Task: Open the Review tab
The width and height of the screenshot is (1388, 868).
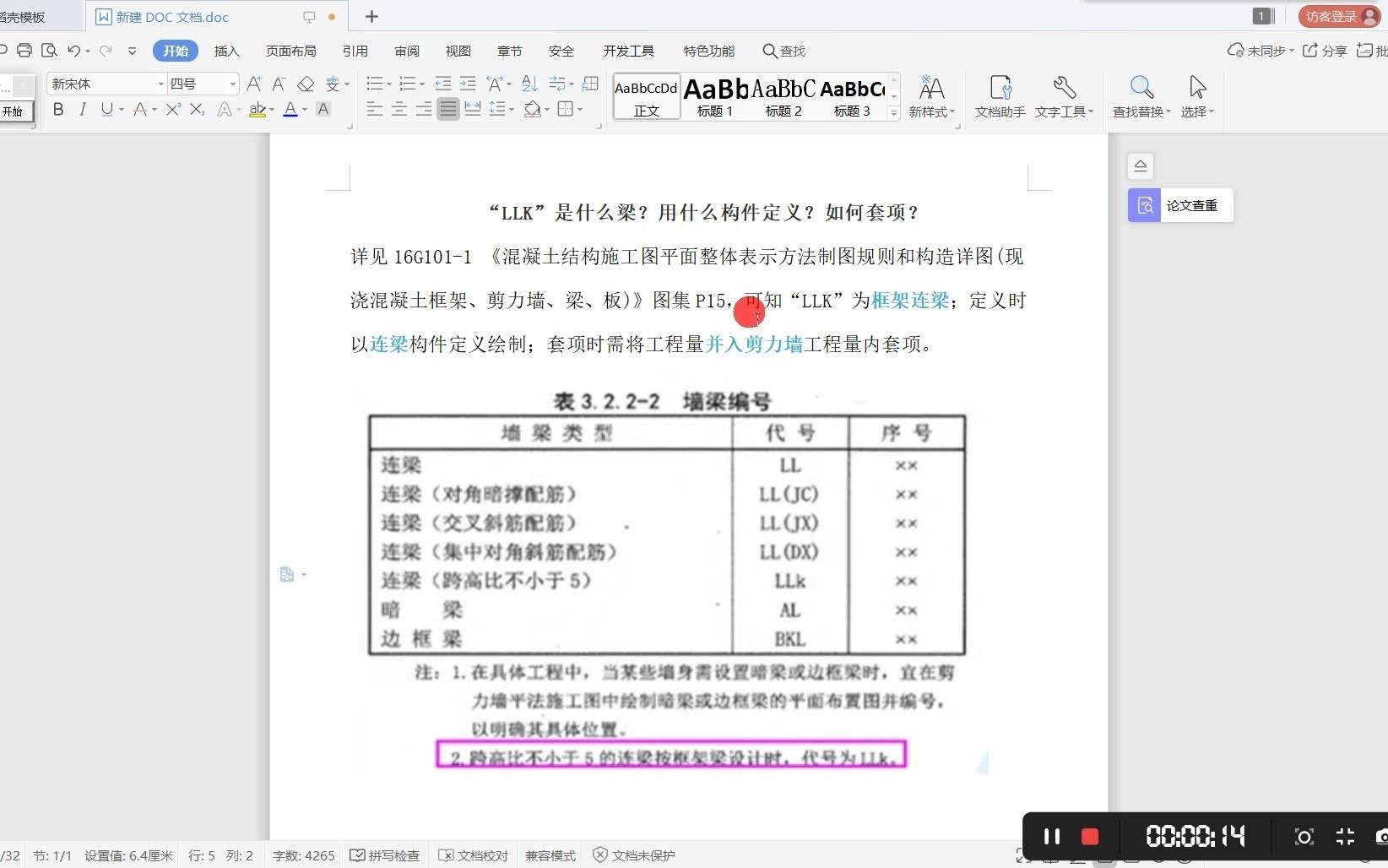Action: tap(407, 51)
